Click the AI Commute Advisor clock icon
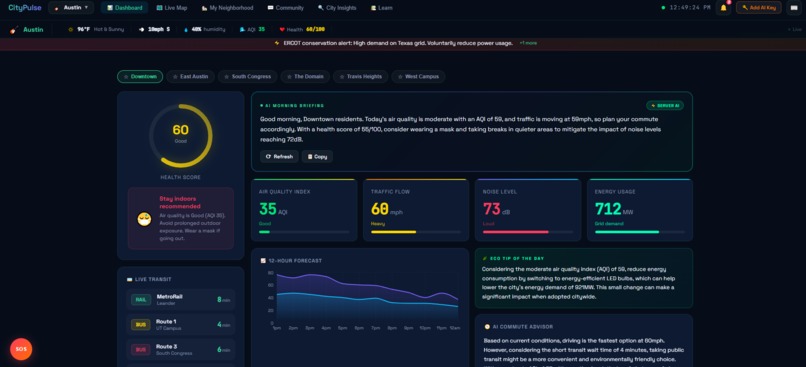This screenshot has width=806, height=367. coord(487,326)
